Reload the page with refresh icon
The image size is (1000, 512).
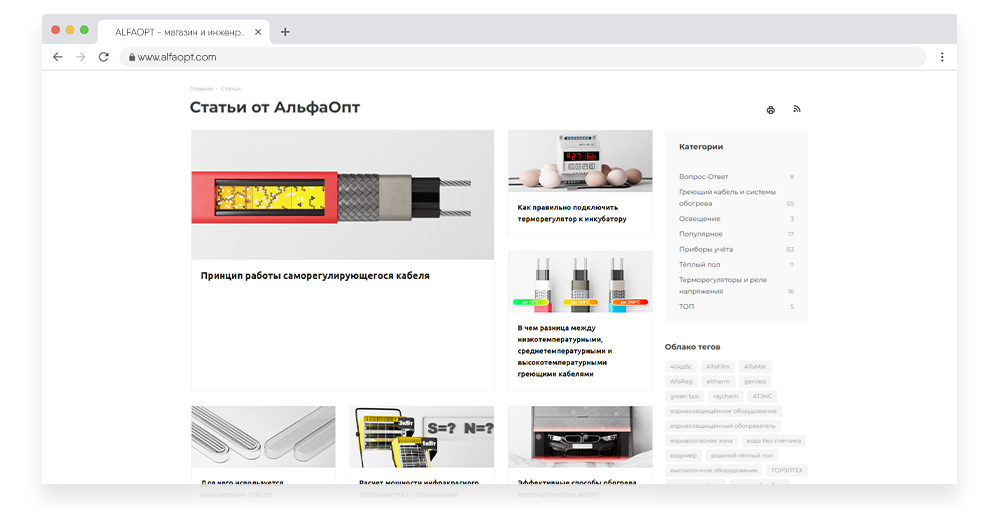coord(103,57)
